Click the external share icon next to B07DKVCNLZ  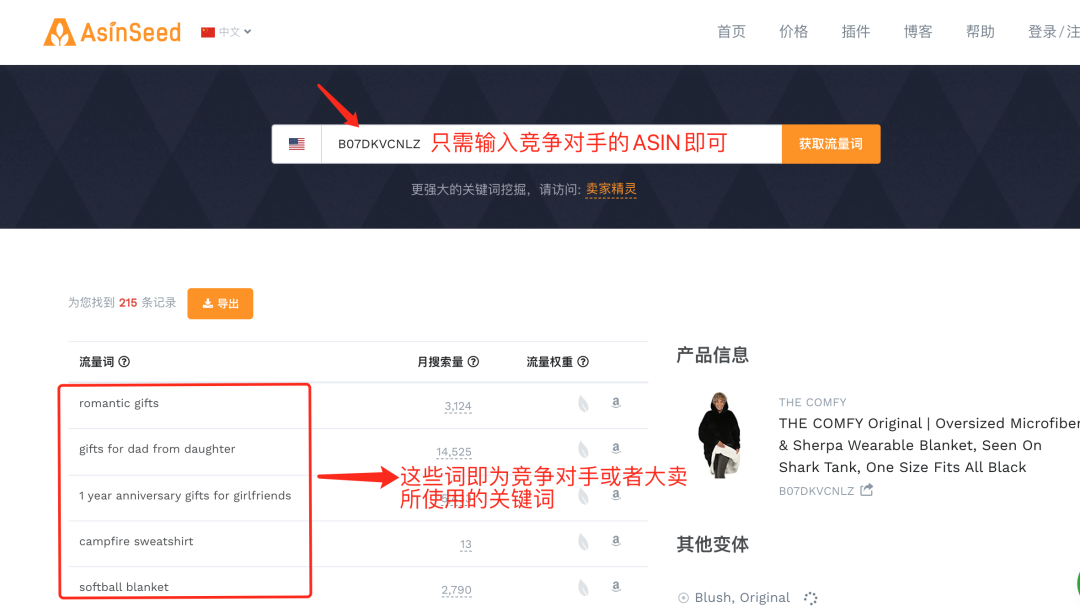point(865,491)
